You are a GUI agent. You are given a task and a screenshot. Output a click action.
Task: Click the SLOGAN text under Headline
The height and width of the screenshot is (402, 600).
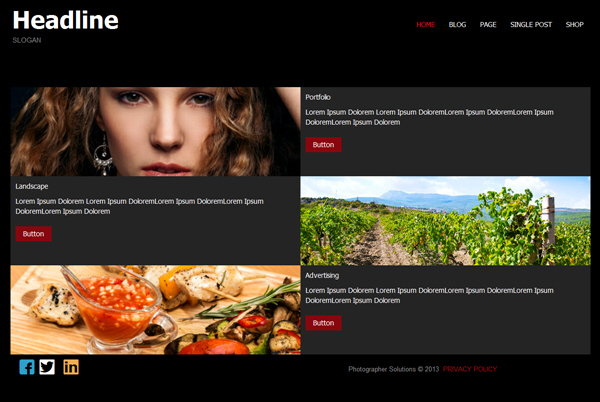(x=27, y=40)
